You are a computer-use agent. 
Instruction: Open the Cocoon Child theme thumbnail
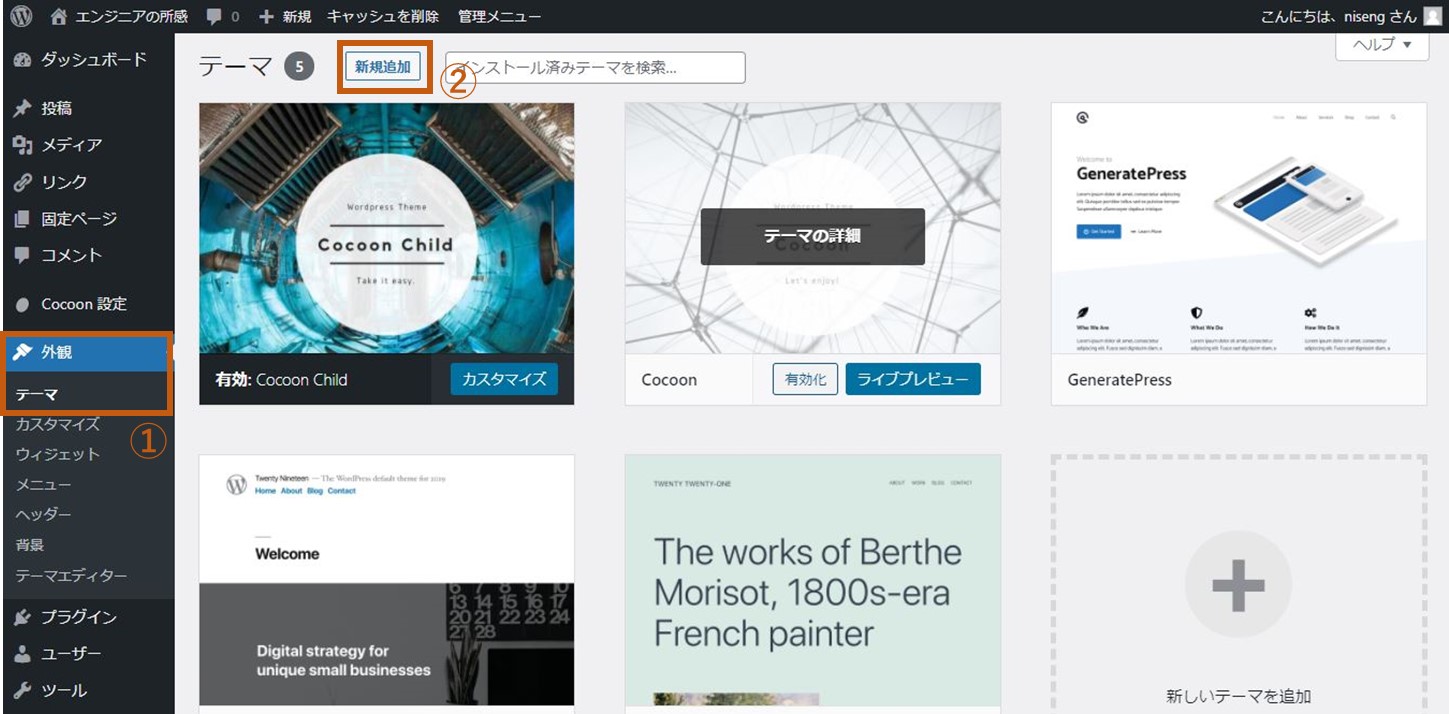387,228
